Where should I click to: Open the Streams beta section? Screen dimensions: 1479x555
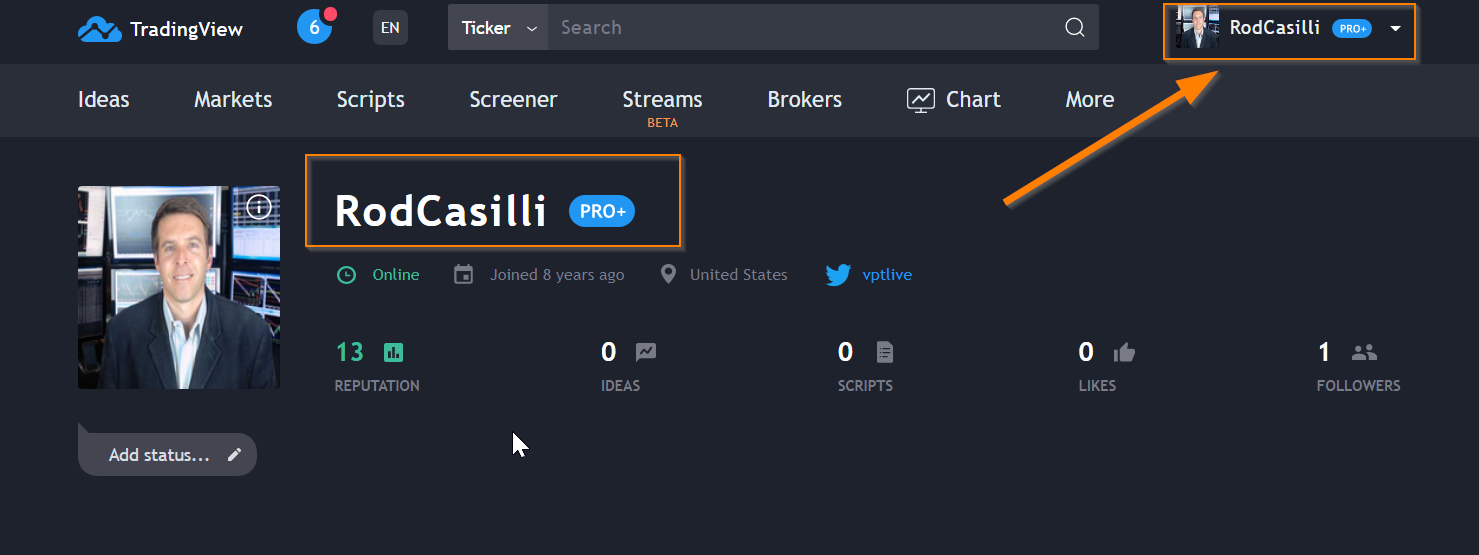[662, 100]
